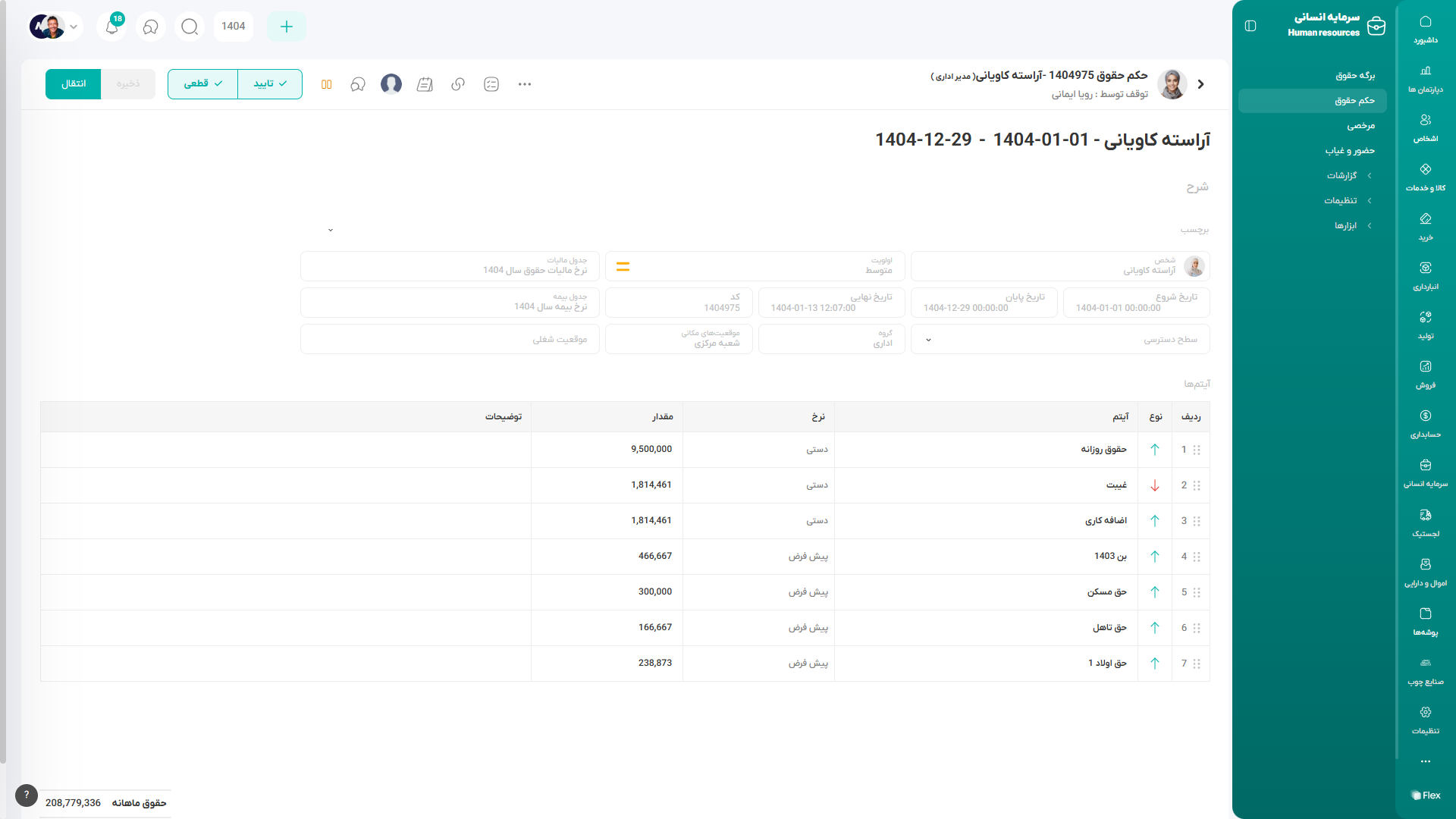Collapse the Human resources sidebar panel
Image resolution: width=1456 pixels, height=819 pixels.
(x=1250, y=27)
